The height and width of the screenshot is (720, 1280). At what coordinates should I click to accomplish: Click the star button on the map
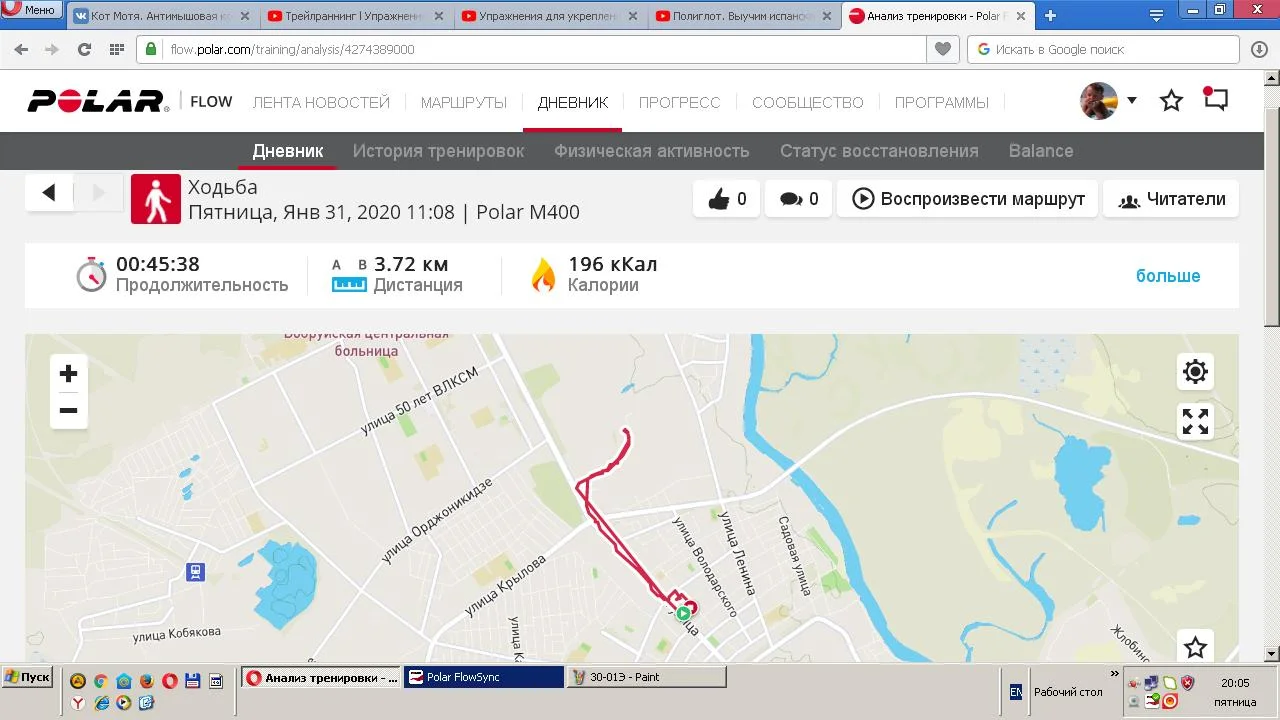(x=1195, y=647)
